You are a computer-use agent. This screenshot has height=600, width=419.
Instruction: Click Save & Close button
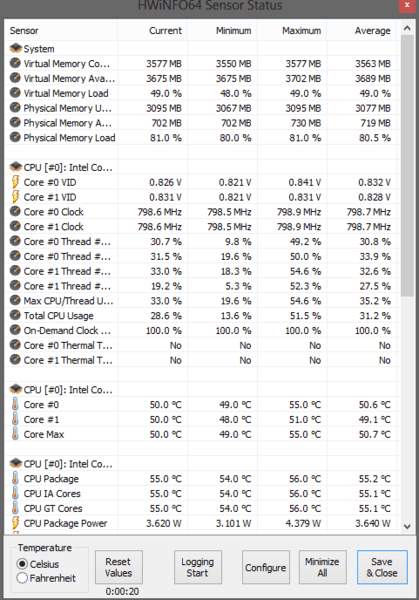pyautogui.click(x=382, y=567)
